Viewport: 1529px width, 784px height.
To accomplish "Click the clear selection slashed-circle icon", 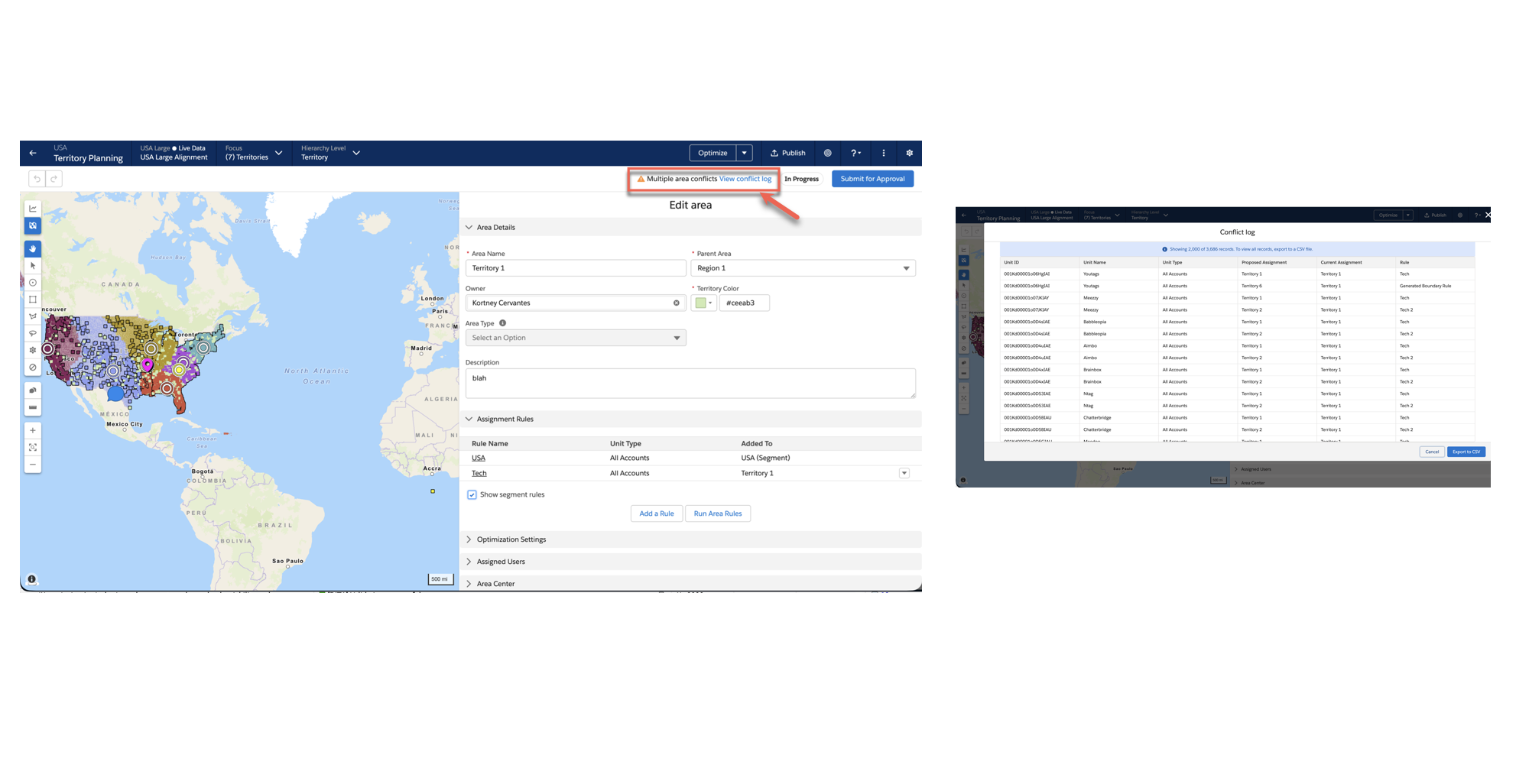I will pyautogui.click(x=33, y=368).
